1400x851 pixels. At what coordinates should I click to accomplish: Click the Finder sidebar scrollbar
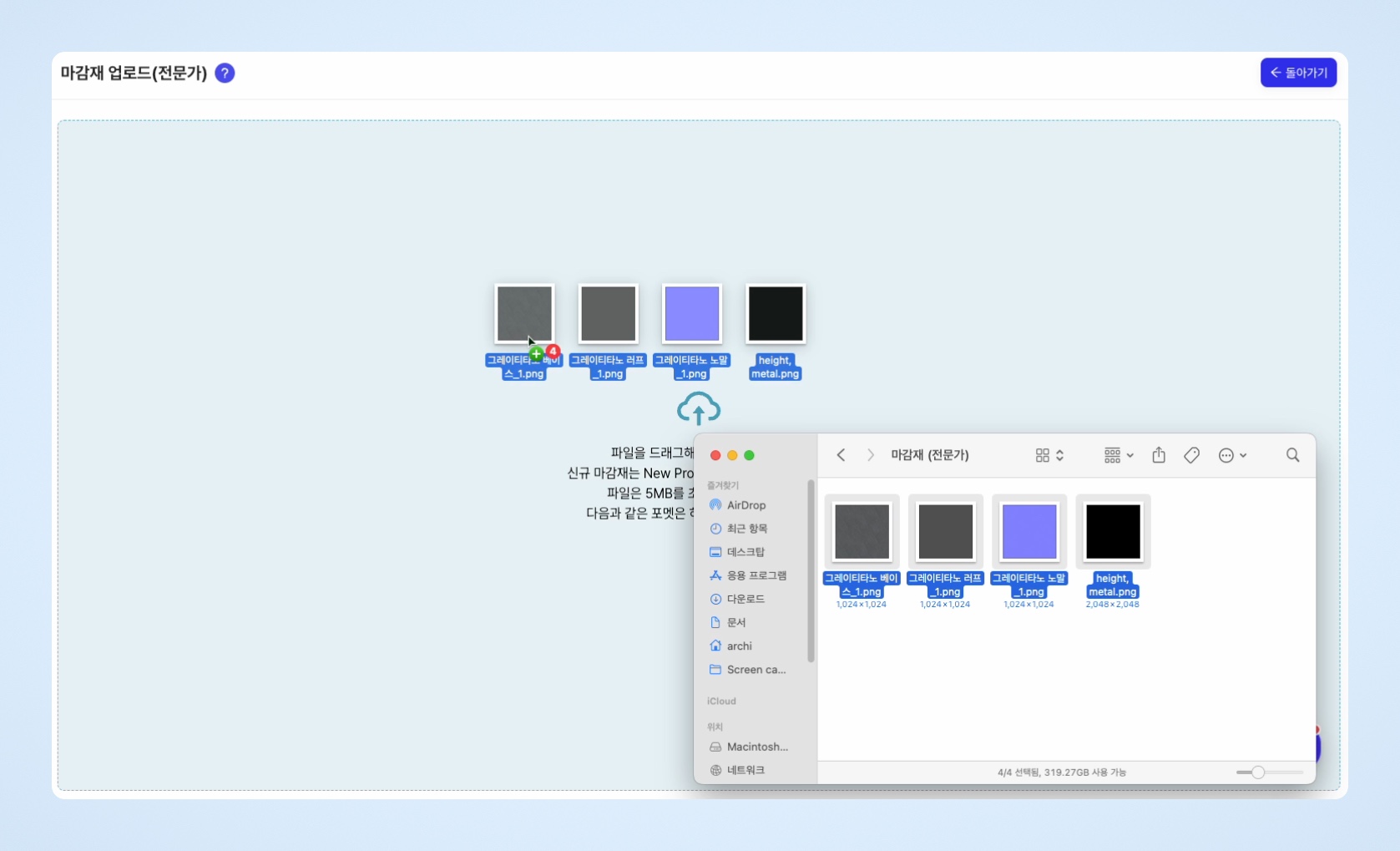pos(811,571)
